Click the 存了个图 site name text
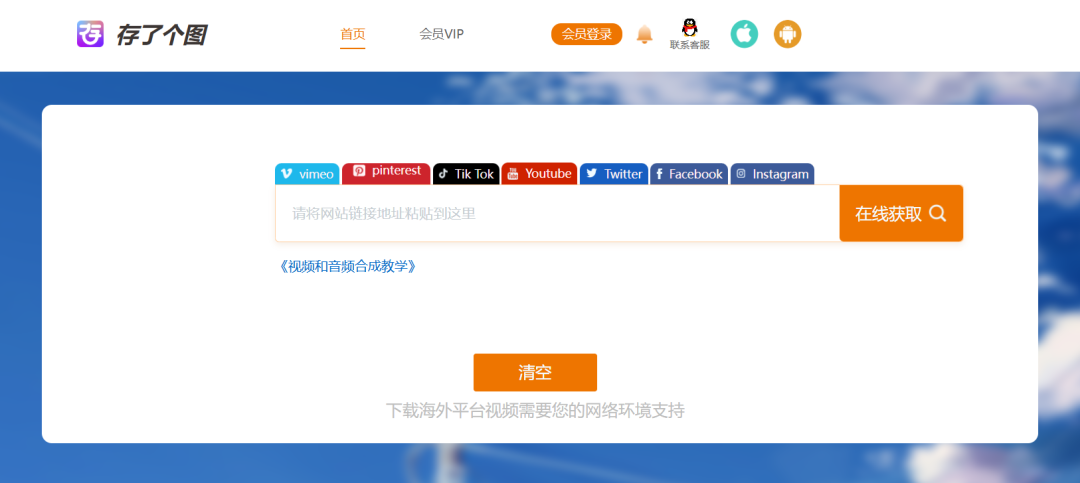1080x483 pixels. tap(161, 35)
